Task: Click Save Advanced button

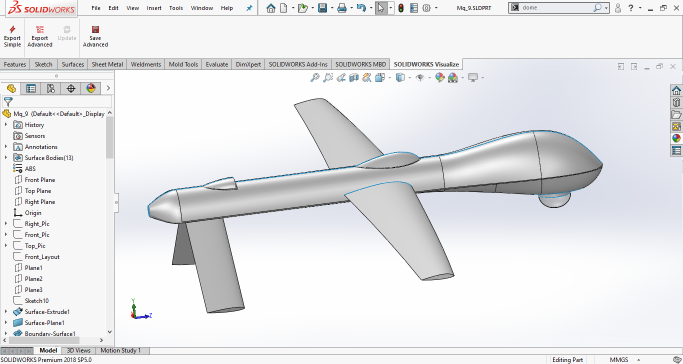Action: [x=95, y=36]
